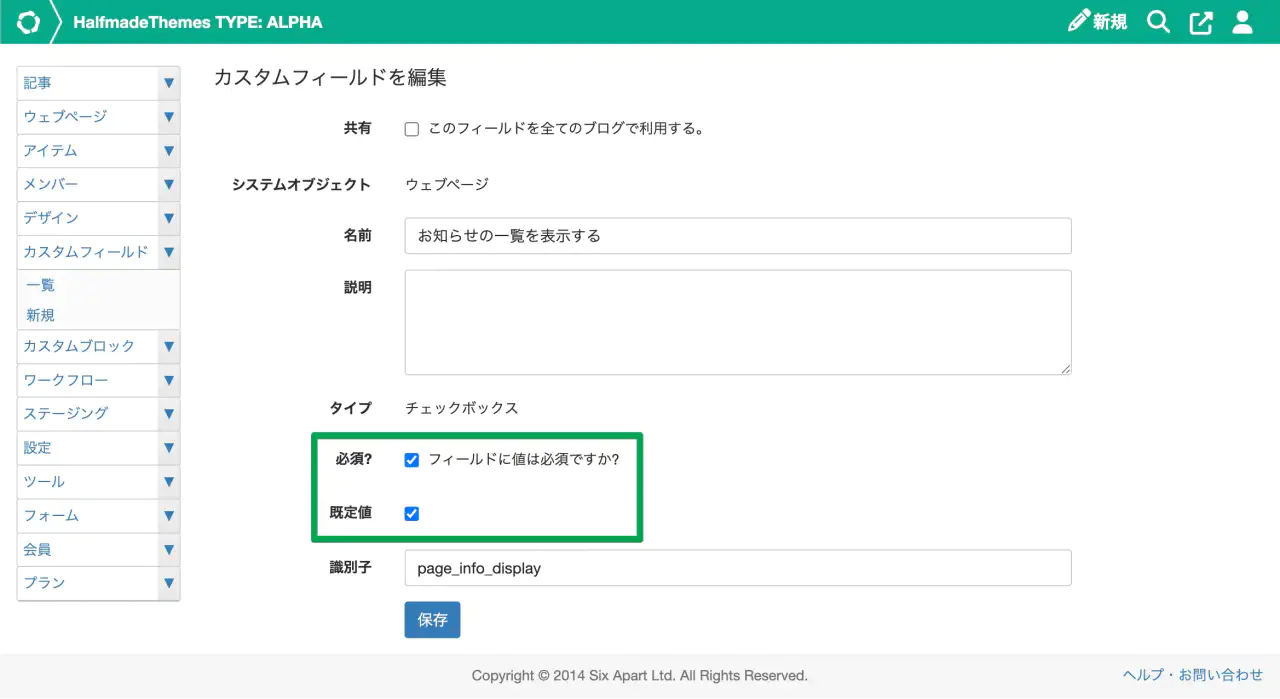1280x699 pixels.
Task: Expand the ウェブページ menu arrow
Action: (x=169, y=117)
